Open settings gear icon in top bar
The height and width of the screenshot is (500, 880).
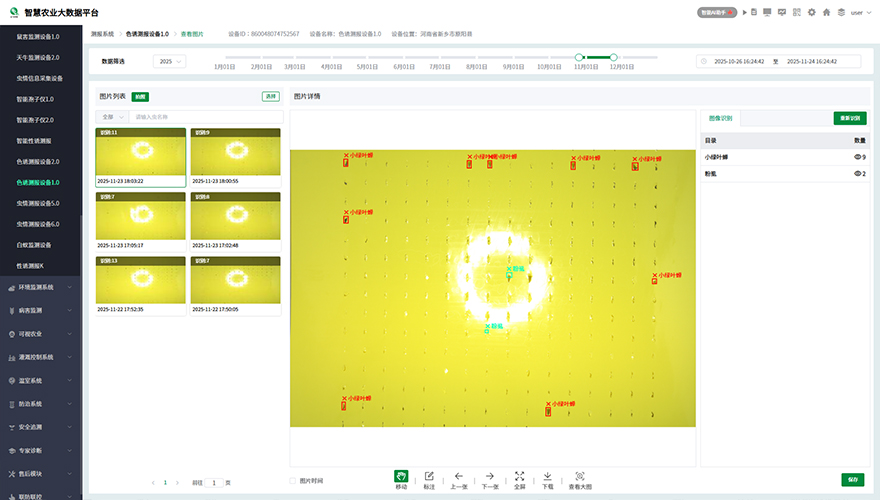coord(811,12)
